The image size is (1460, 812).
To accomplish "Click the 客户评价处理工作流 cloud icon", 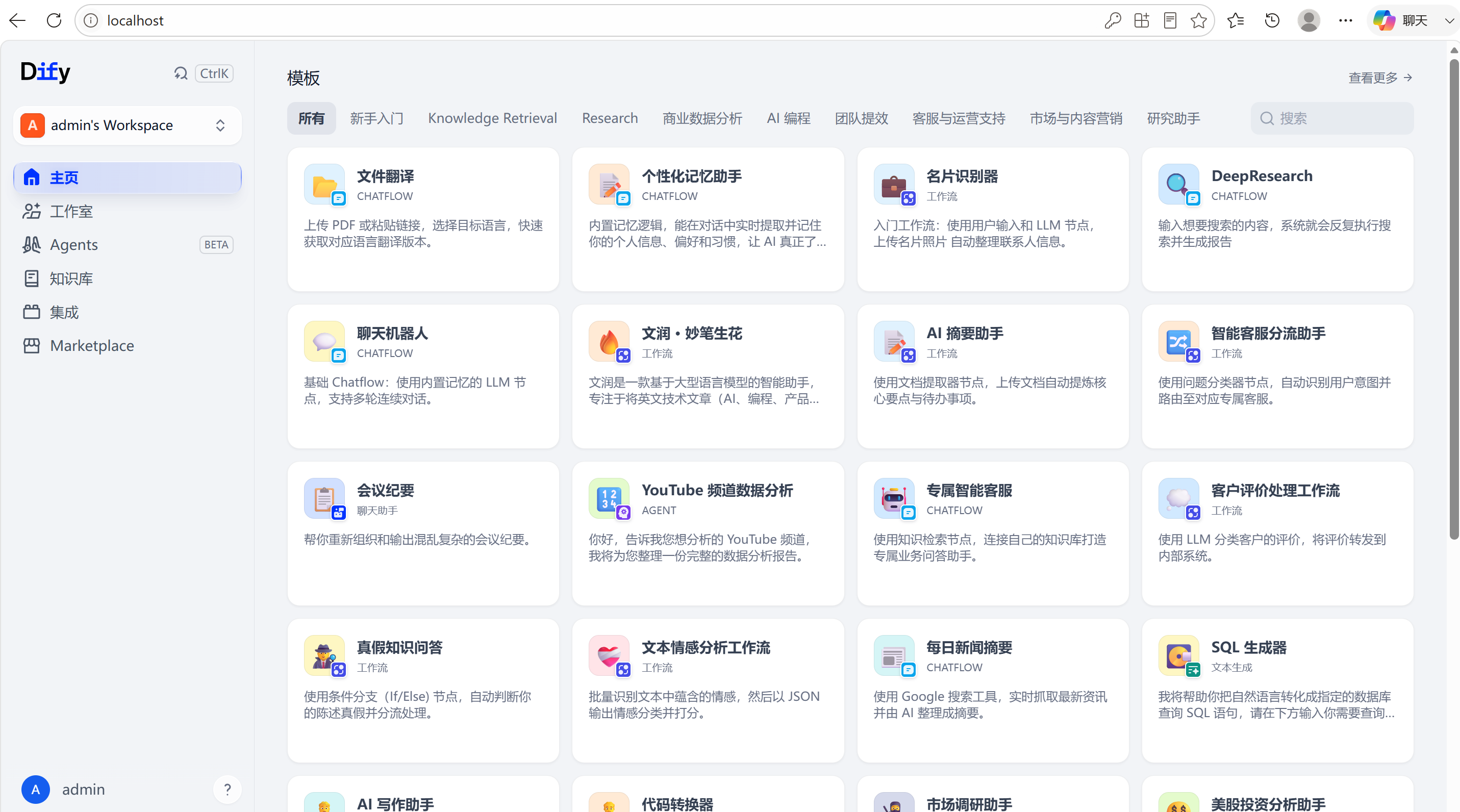I will 1178,498.
